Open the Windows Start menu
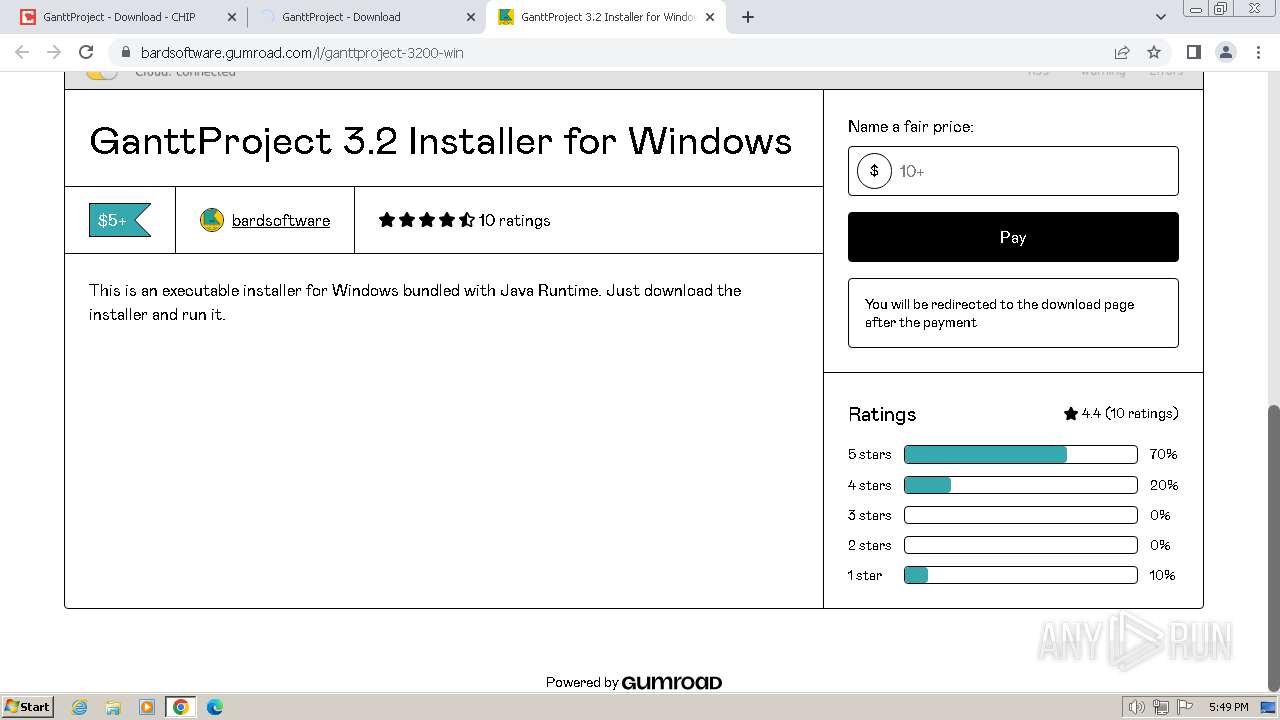 pyautogui.click(x=28, y=706)
